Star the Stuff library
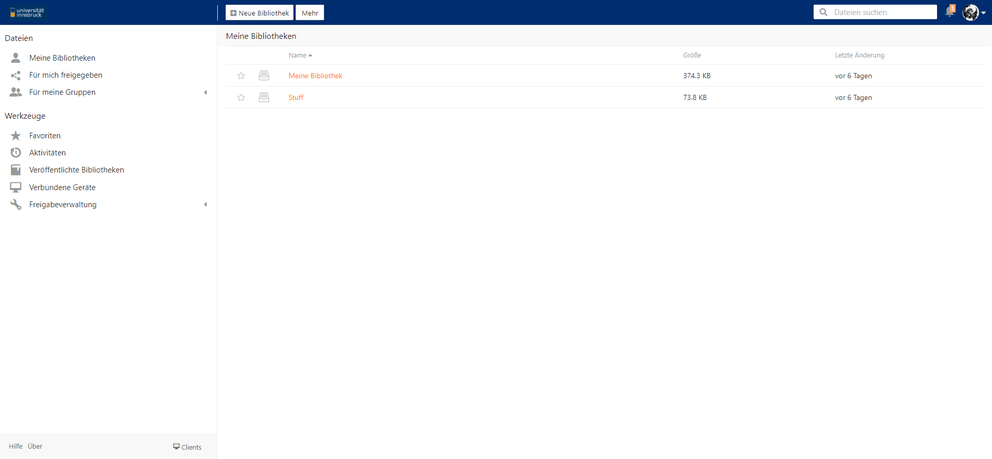The width and height of the screenshot is (992, 459). coord(241,98)
